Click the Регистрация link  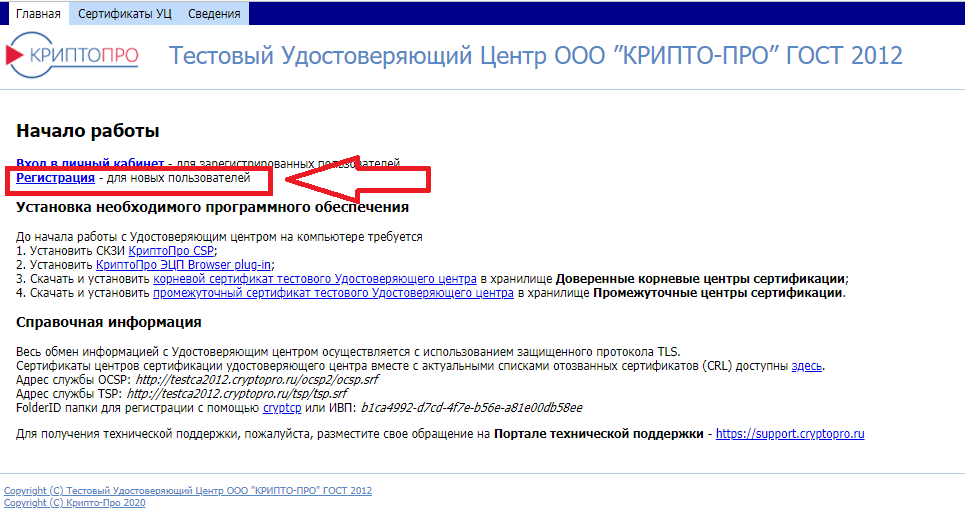point(55,178)
